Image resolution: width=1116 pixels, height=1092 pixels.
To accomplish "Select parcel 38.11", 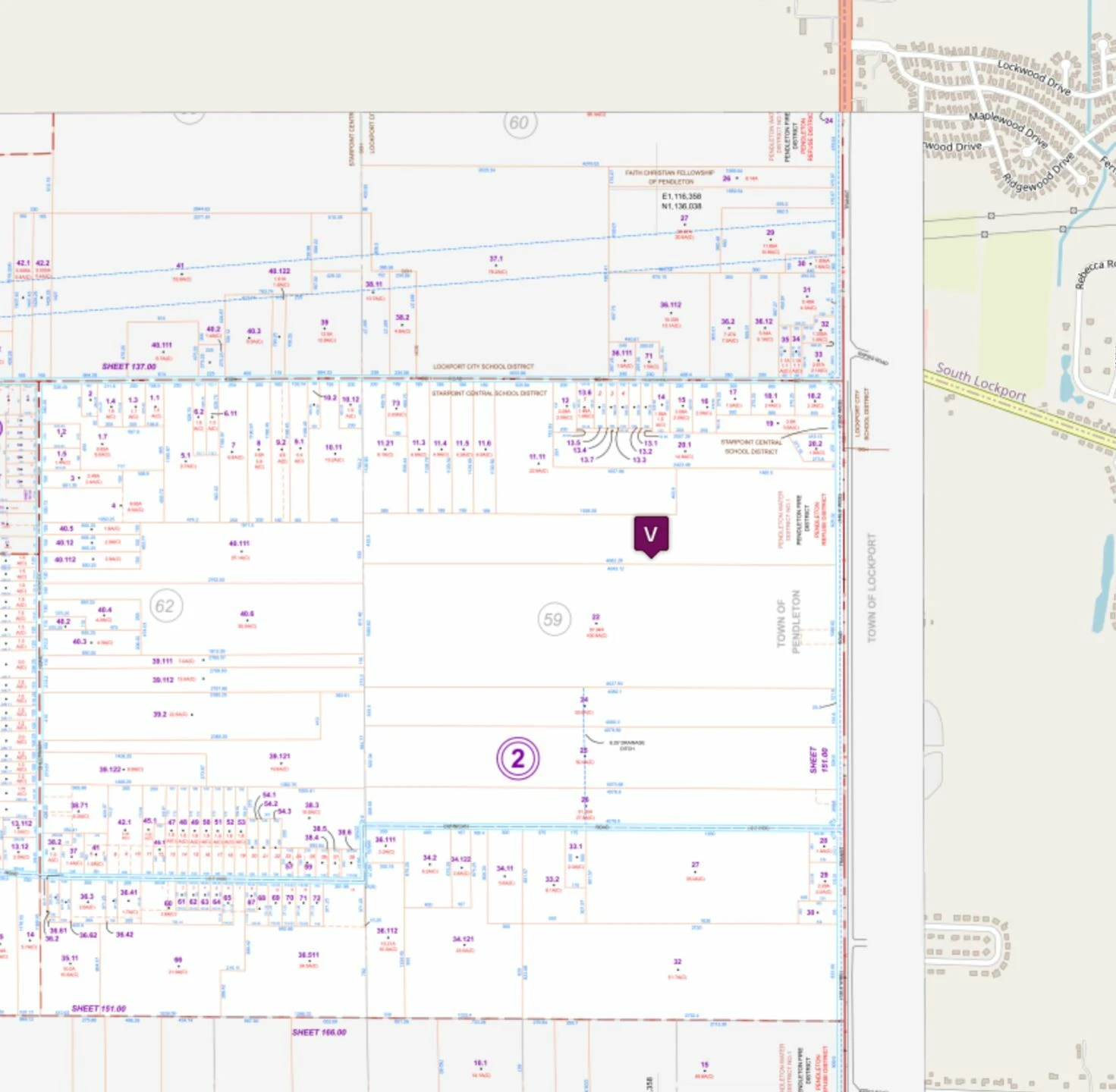I will [374, 285].
